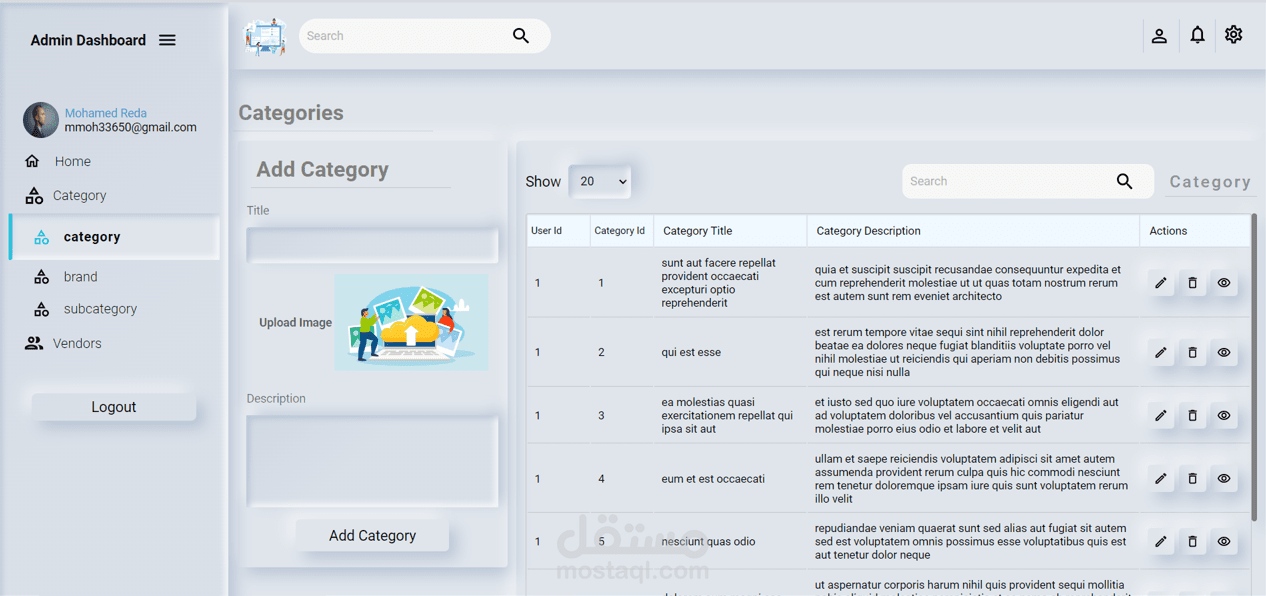The width and height of the screenshot is (1266, 596).
Task: Select the brand icon in the sidebar
Action: pyautogui.click(x=42, y=276)
